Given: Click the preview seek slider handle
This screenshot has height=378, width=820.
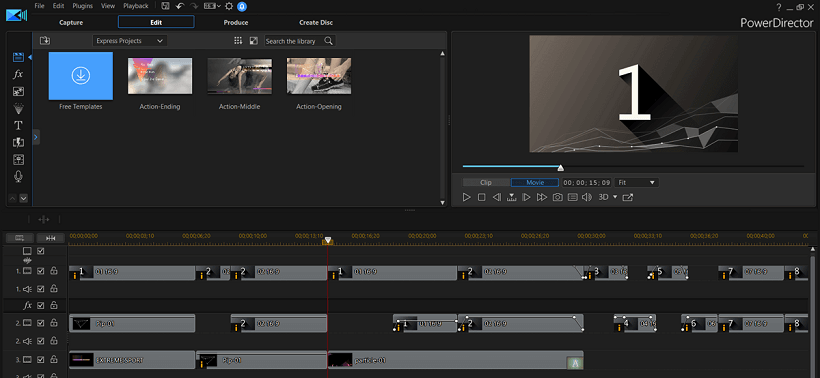Looking at the screenshot, I should (561, 168).
